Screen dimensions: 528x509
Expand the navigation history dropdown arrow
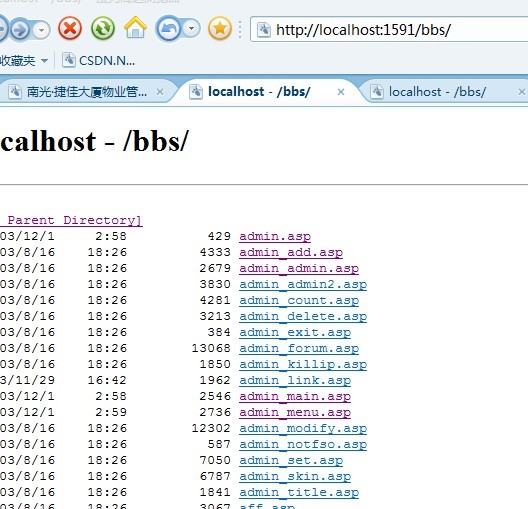pos(41,30)
